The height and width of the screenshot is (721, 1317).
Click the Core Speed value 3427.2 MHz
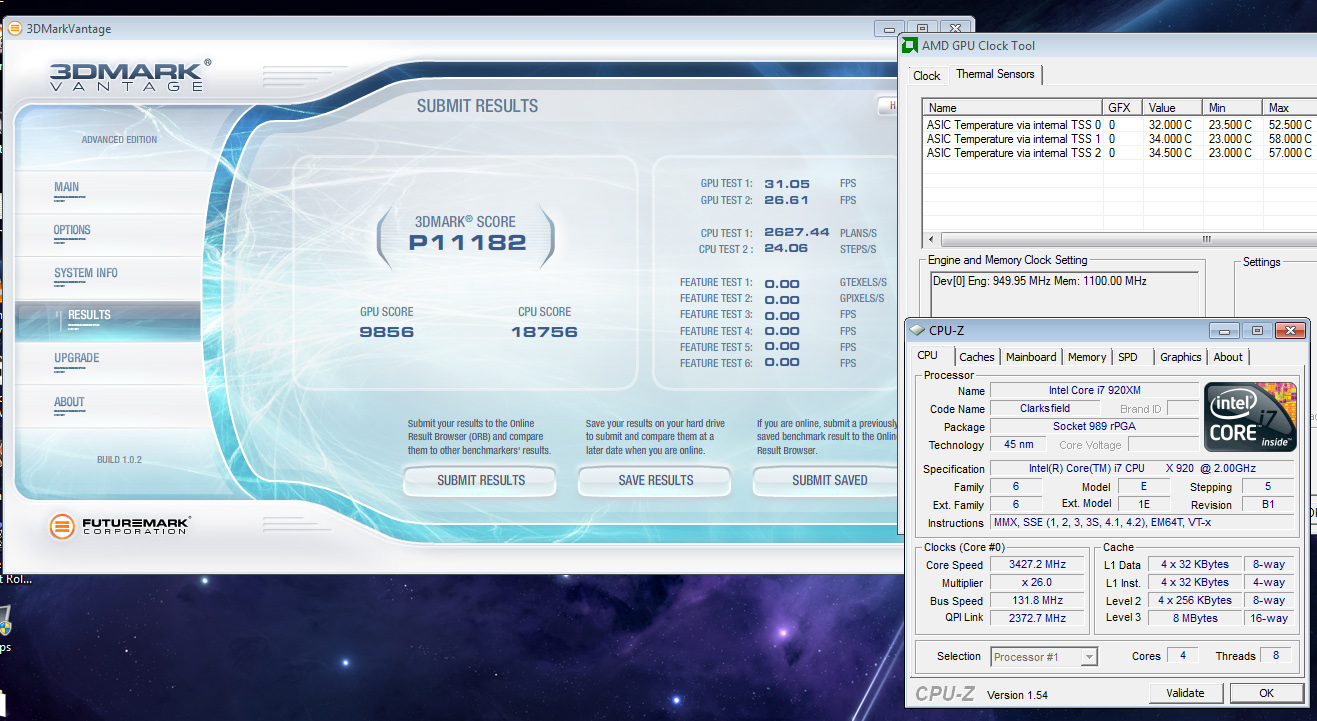(x=1037, y=565)
